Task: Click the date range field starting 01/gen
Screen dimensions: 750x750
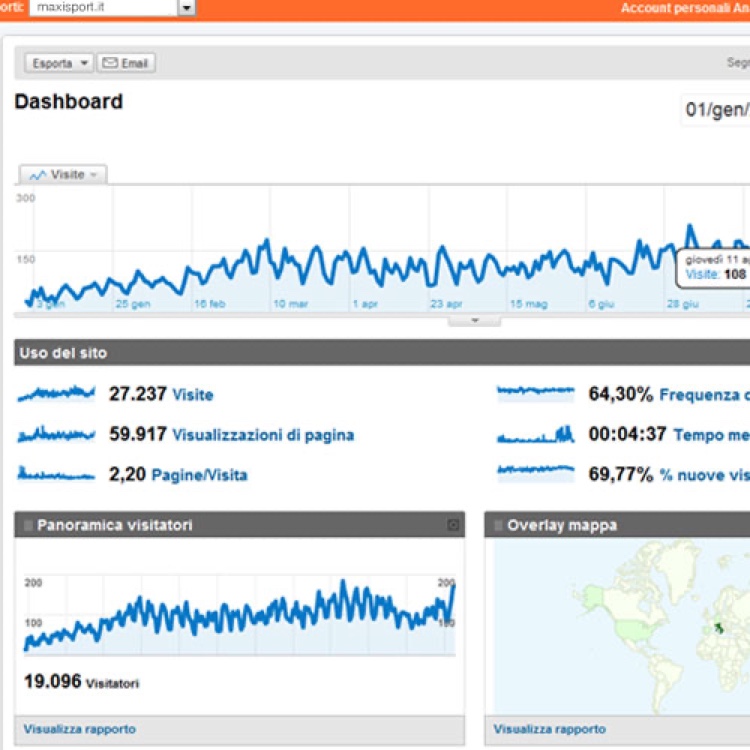Action: tap(715, 108)
